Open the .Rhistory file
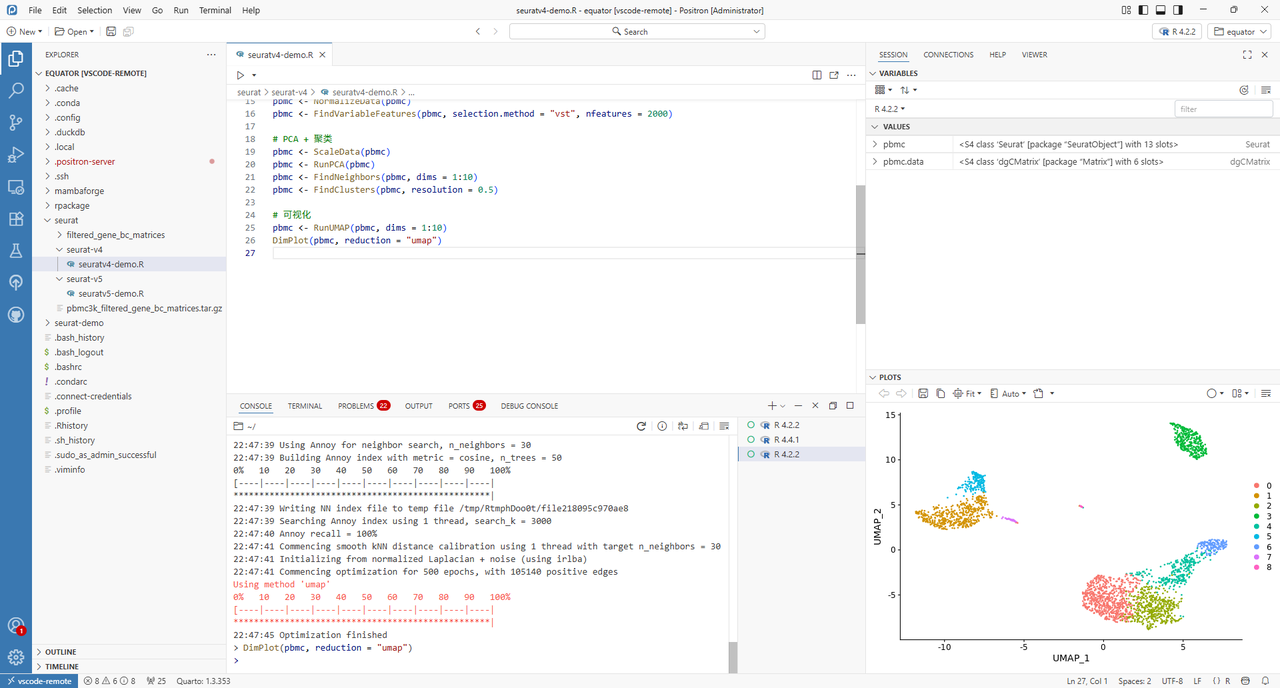Screen dimensions: 1280x688 coord(72,425)
